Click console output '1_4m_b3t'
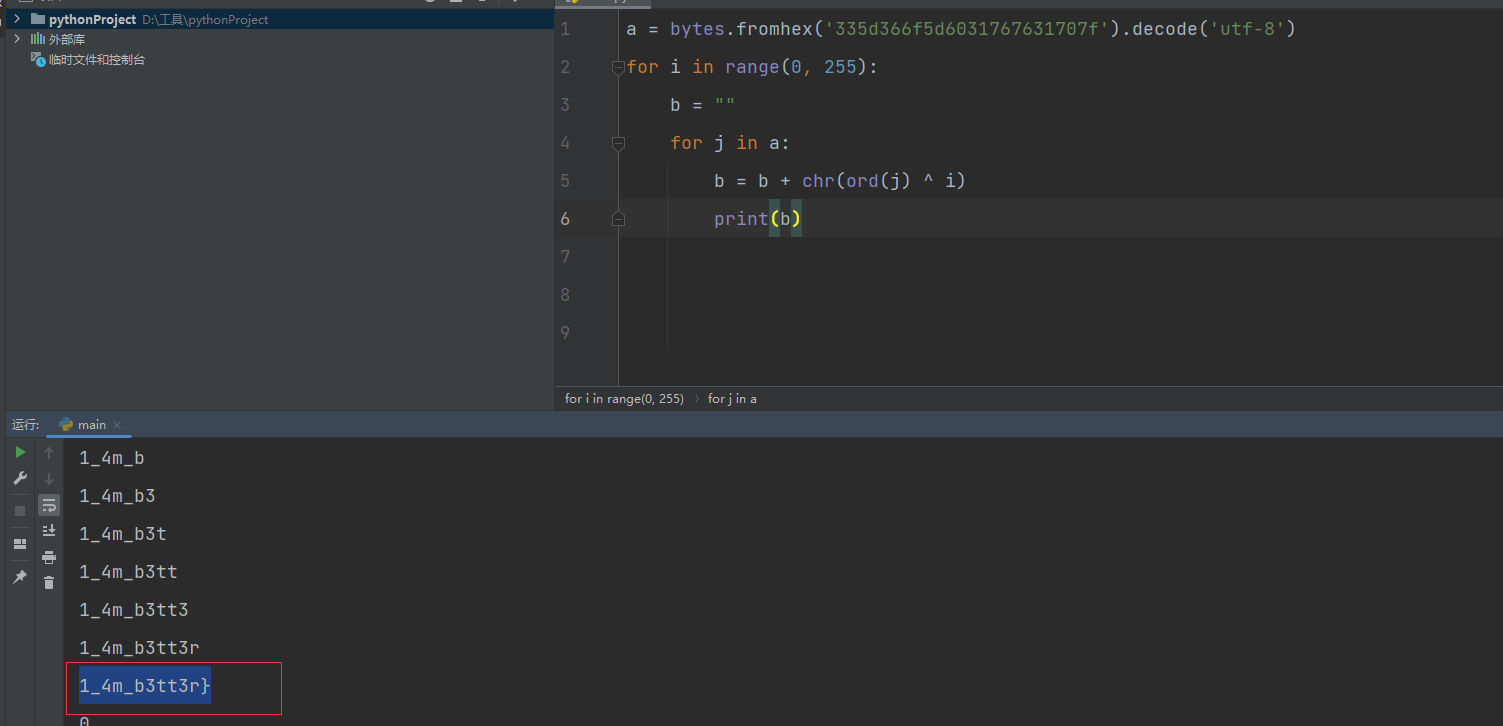 pyautogui.click(x=123, y=534)
